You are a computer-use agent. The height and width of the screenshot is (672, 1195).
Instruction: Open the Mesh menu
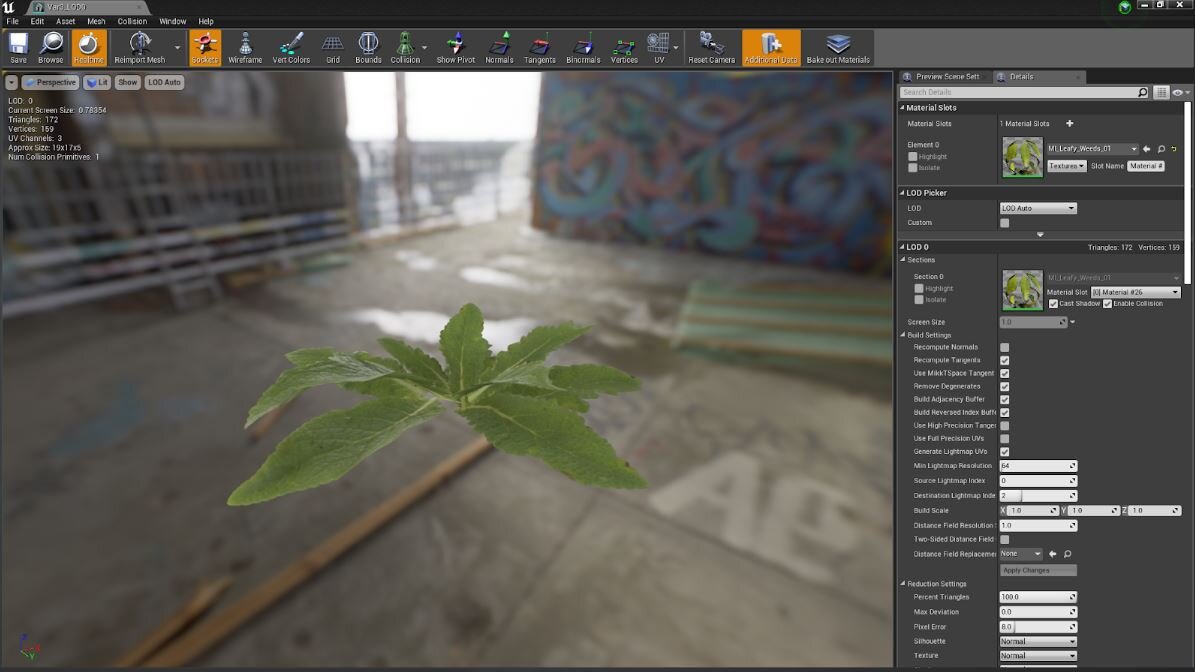click(95, 20)
